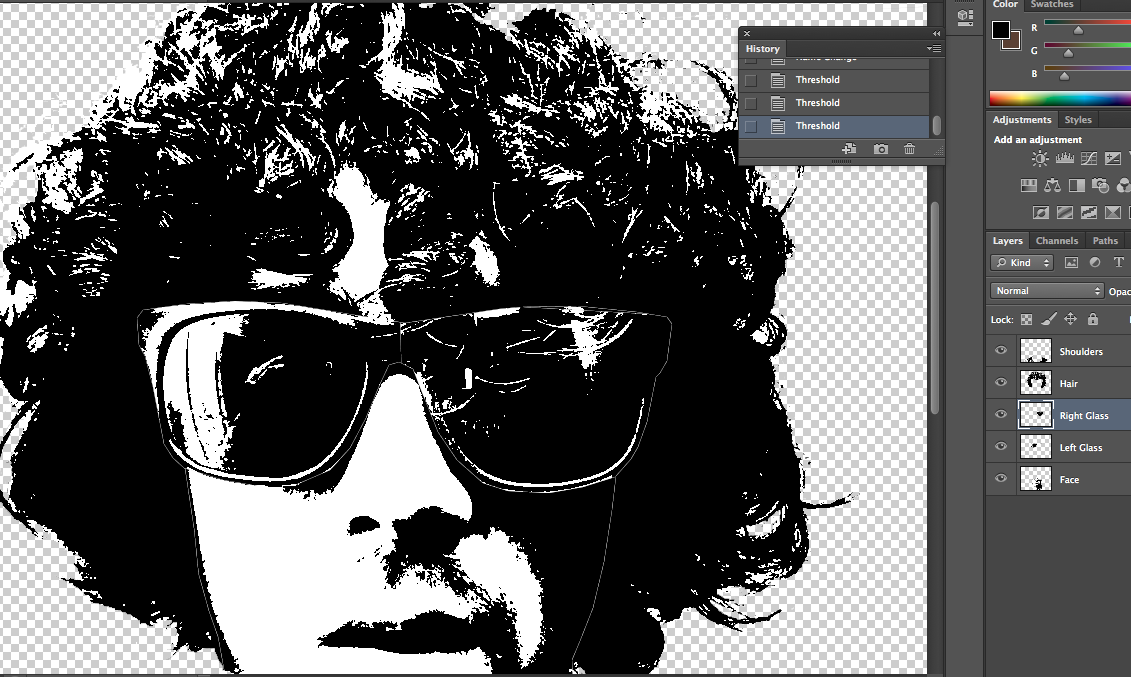Close the floating History panel
This screenshot has height=677, width=1131.
(747, 33)
